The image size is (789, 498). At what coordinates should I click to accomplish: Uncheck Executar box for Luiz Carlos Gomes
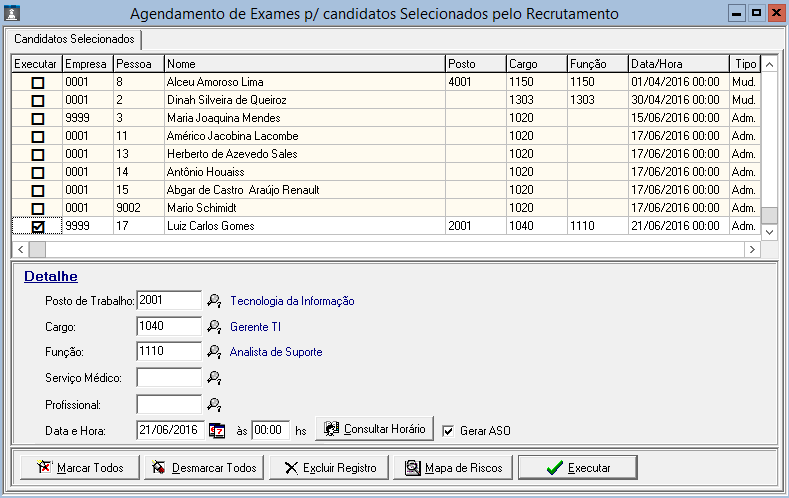[x=38, y=227]
